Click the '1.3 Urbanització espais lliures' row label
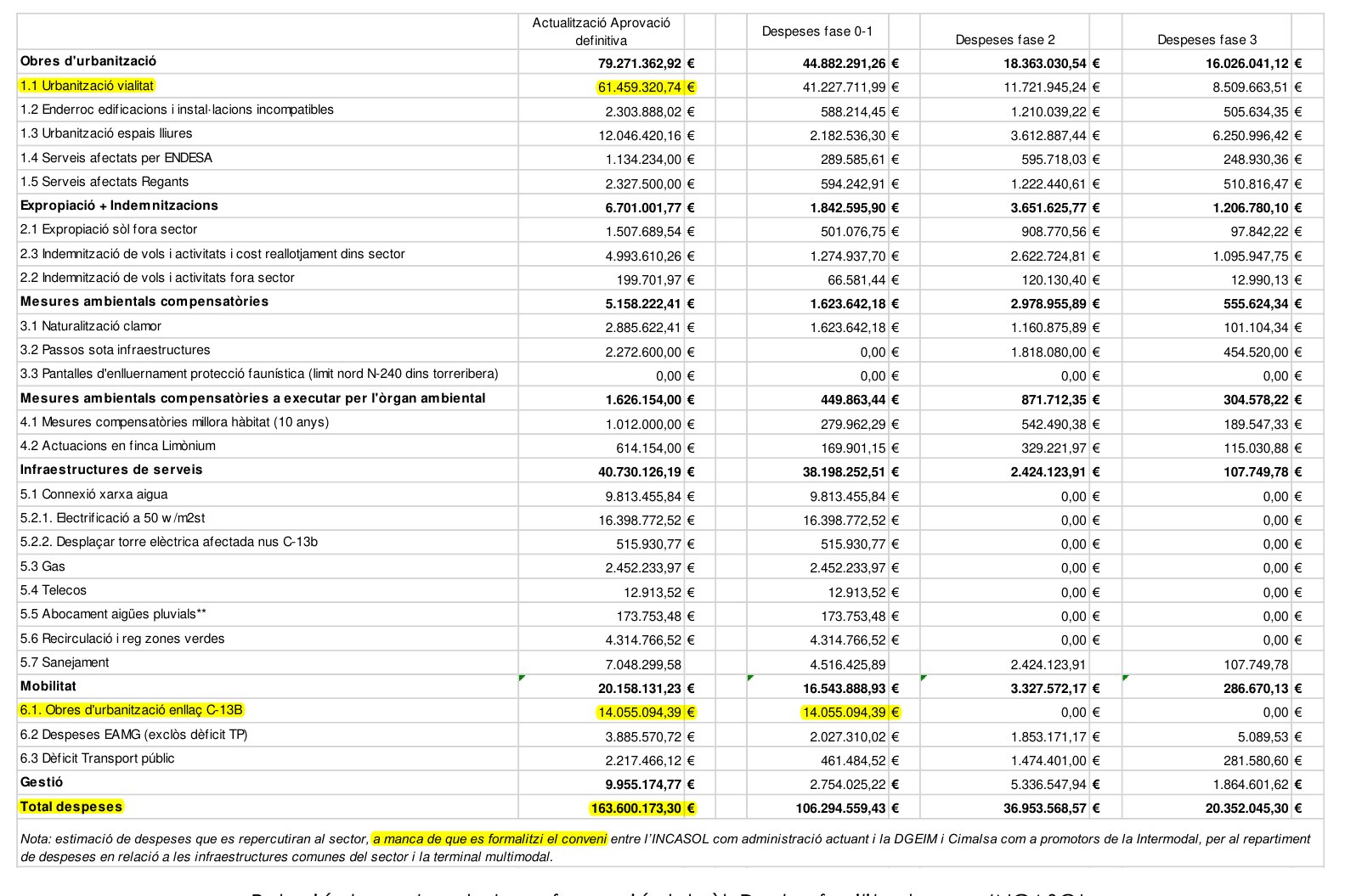Image resolution: width=1345 pixels, height=896 pixels. (106, 133)
